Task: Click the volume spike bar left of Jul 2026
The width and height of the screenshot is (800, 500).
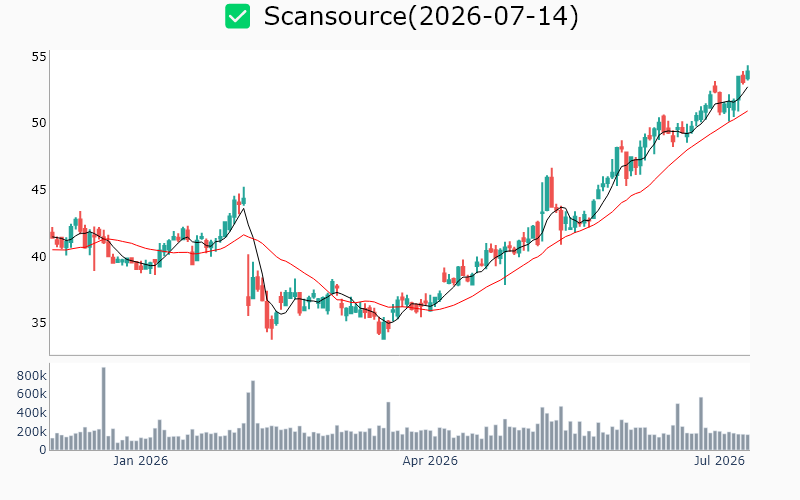Action: click(x=701, y=423)
